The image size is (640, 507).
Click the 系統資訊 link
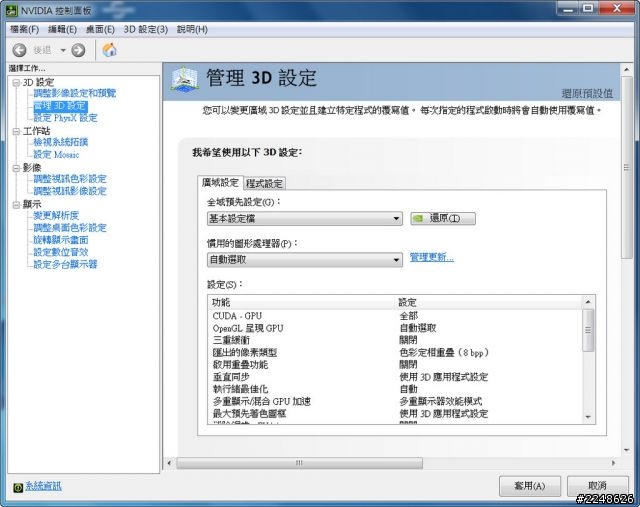[43, 486]
